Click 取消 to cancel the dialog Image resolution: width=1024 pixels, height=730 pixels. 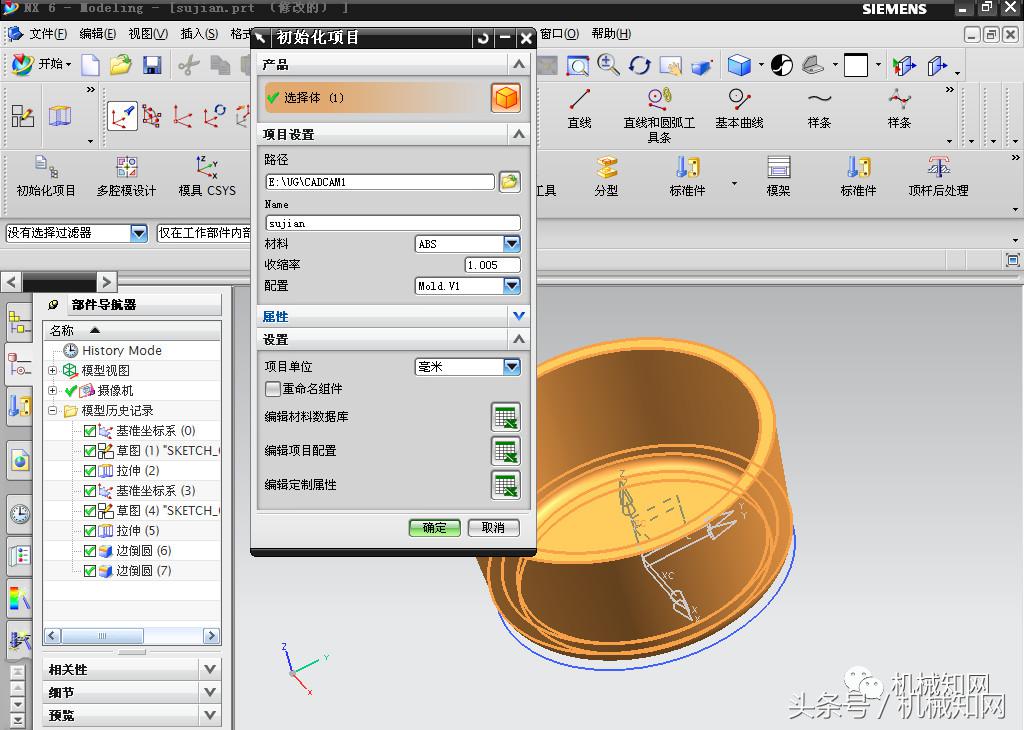[494, 529]
